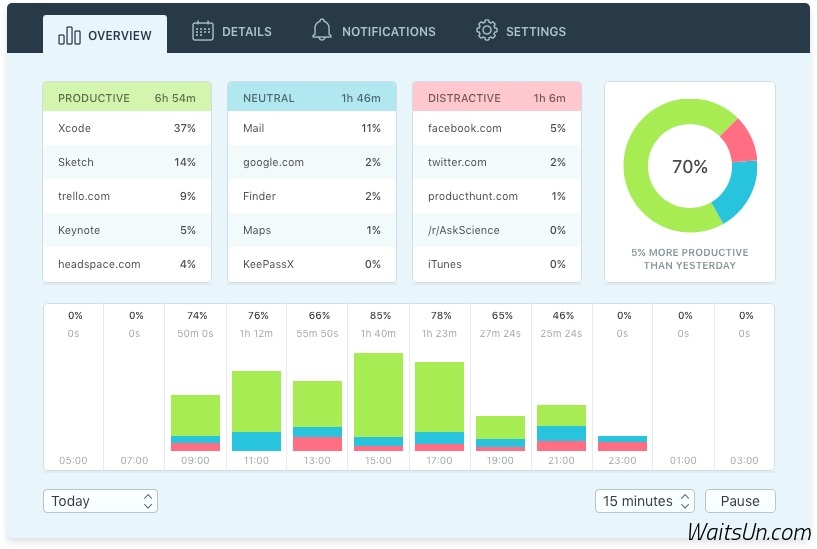The width and height of the screenshot is (817, 549).
Task: Click the Mail row in Neutral
Action: (311, 128)
